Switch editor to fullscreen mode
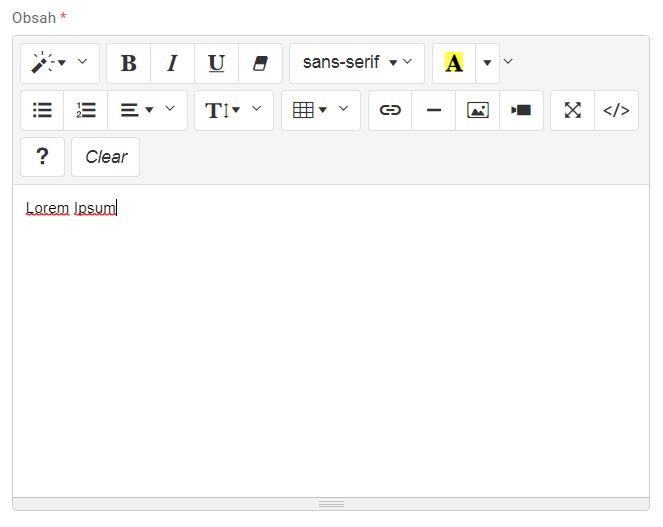 coord(572,110)
